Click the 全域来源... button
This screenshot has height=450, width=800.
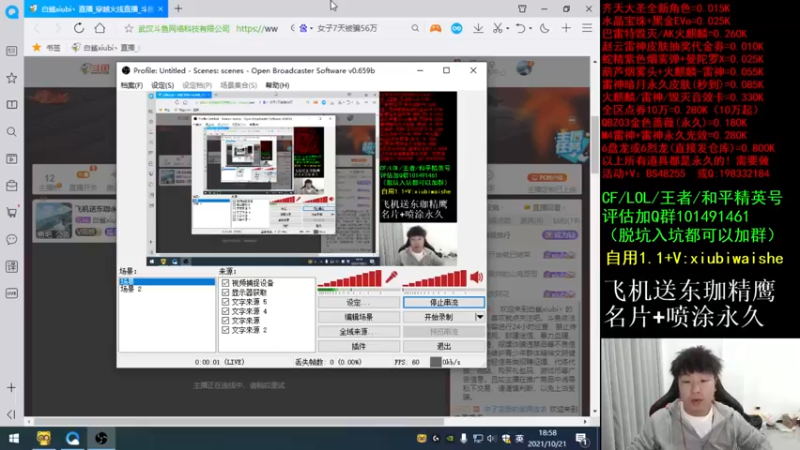(x=359, y=332)
